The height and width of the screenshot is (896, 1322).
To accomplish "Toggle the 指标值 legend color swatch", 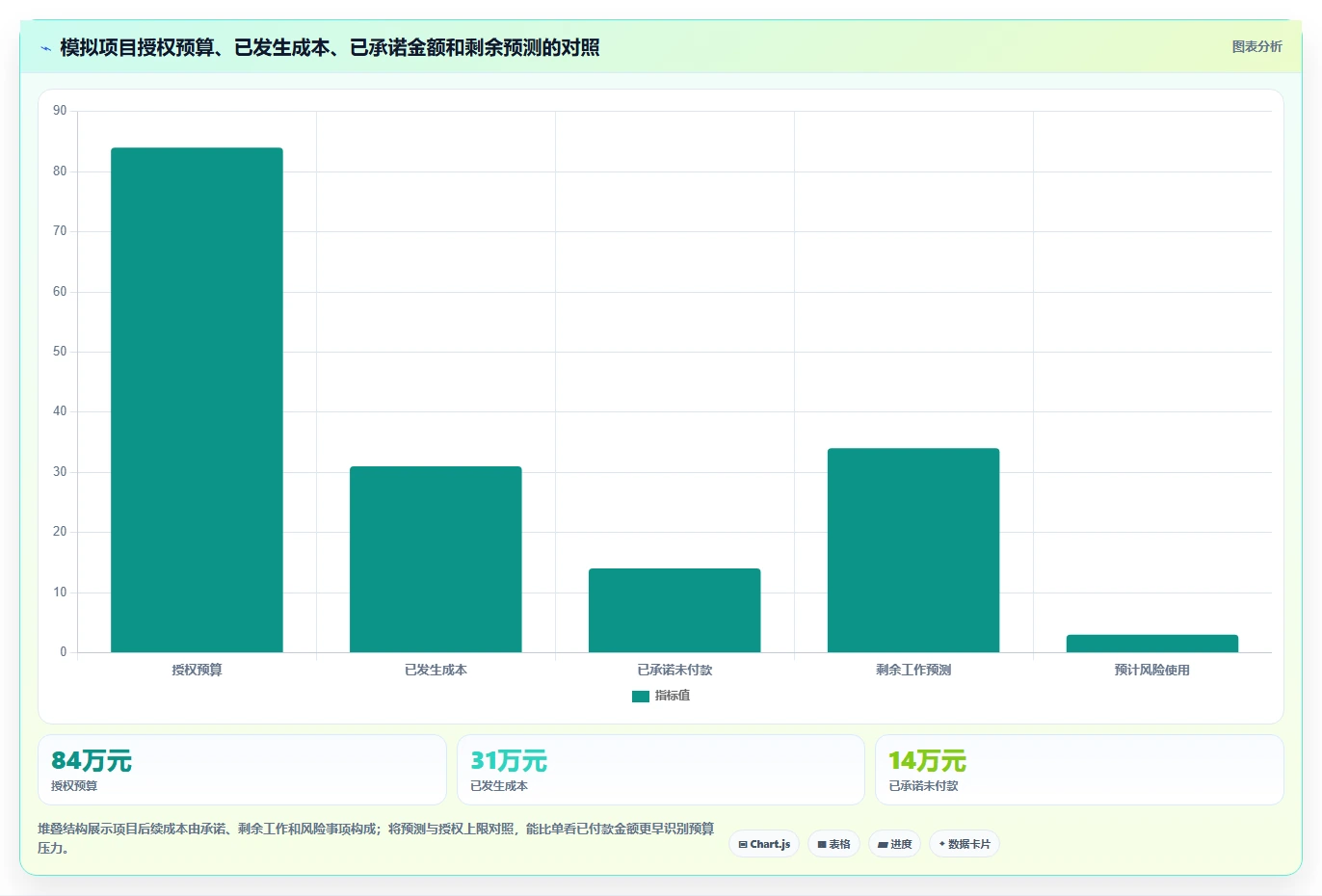I will click(640, 697).
